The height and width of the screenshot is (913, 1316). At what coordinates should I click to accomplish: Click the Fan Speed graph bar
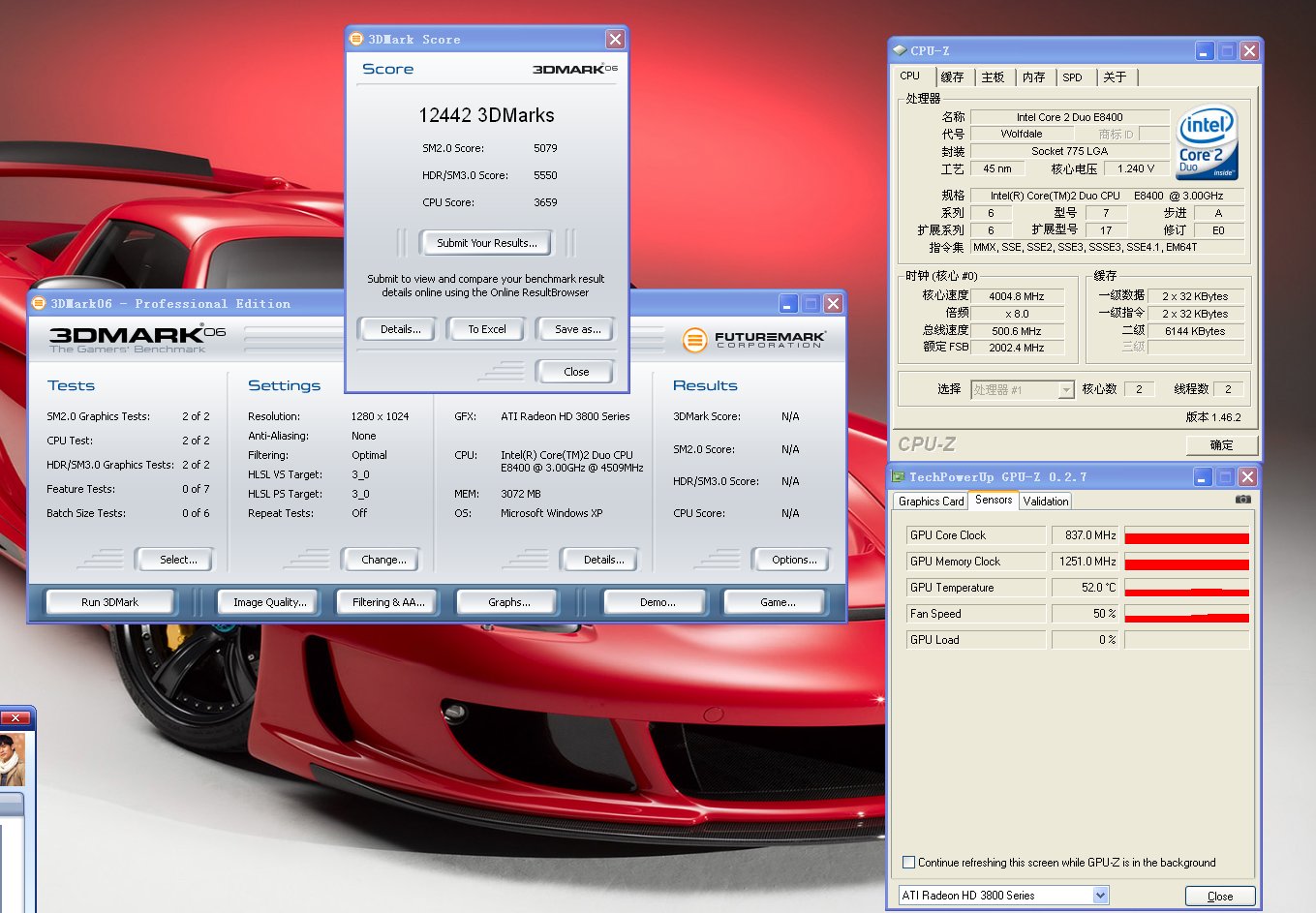(x=1186, y=614)
